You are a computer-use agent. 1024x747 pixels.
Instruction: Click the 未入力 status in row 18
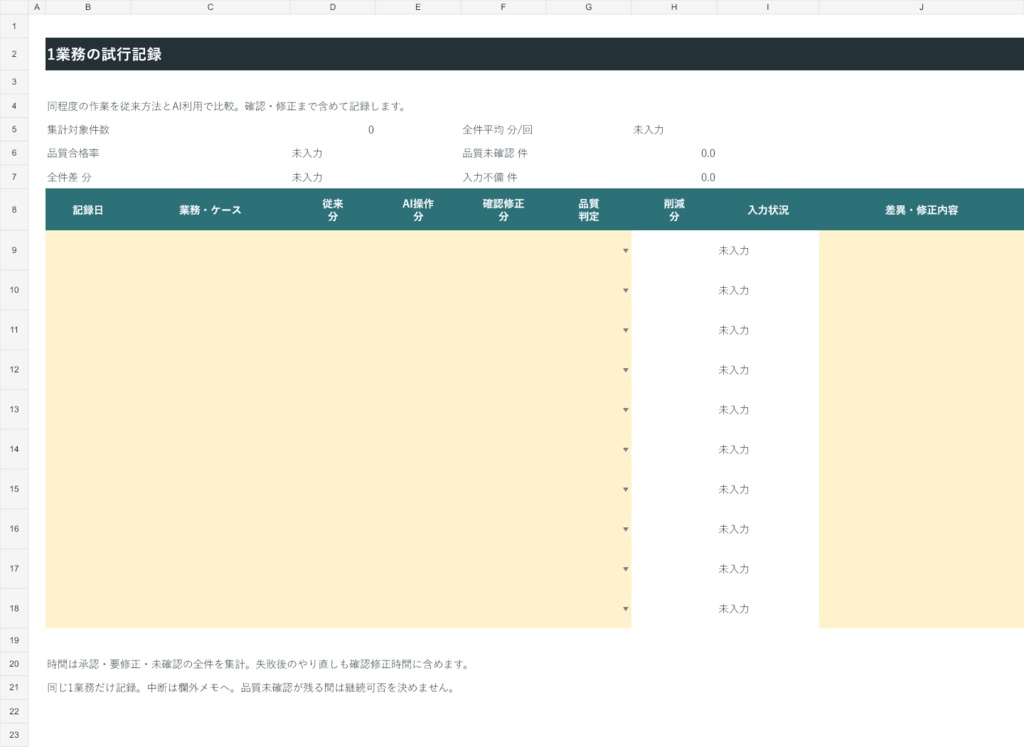[x=733, y=609]
